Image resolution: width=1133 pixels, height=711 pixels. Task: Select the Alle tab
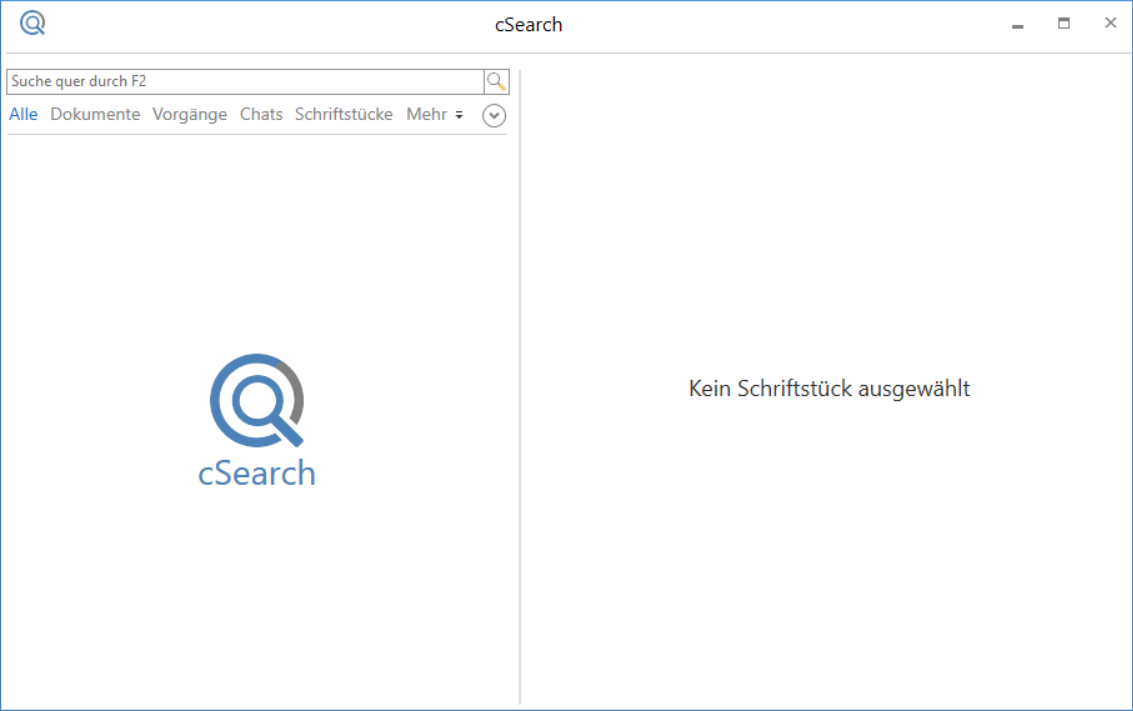(23, 114)
